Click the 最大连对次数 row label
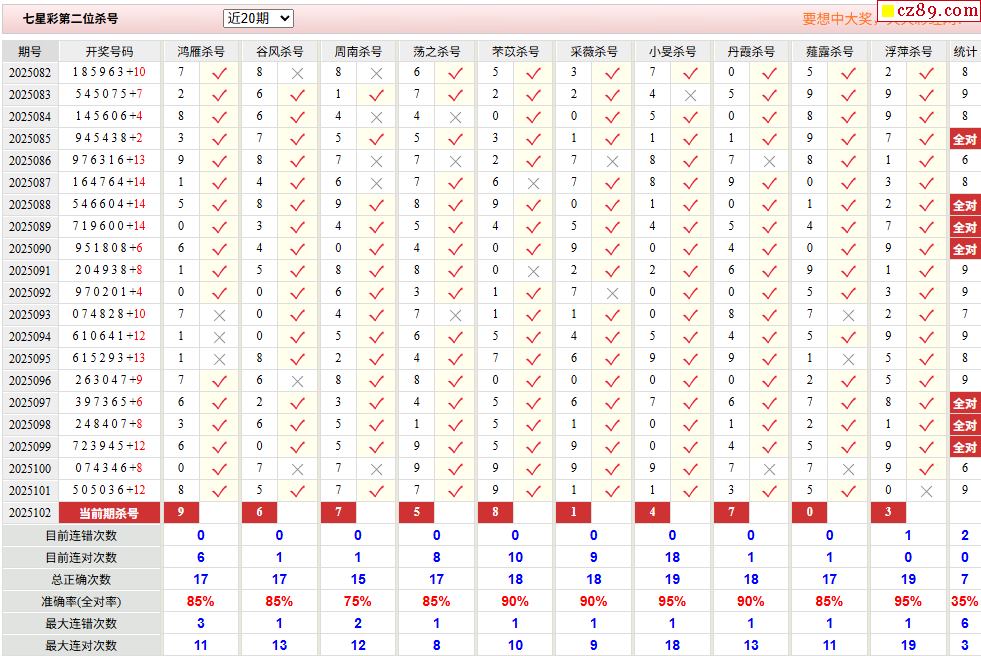Screen dimensions: 981x656 click(x=81, y=645)
